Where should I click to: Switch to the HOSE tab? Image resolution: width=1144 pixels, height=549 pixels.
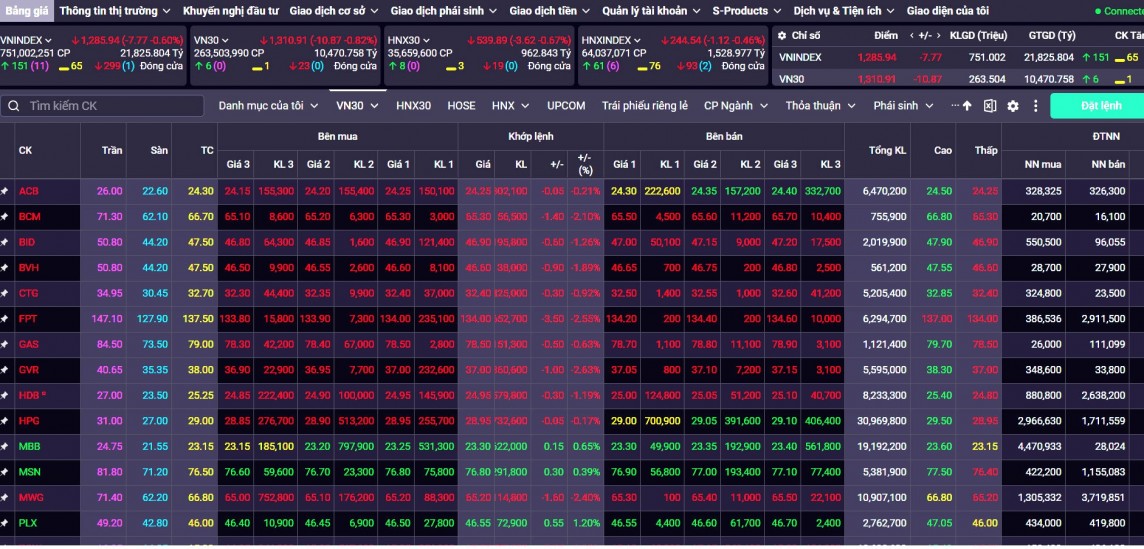pos(461,106)
